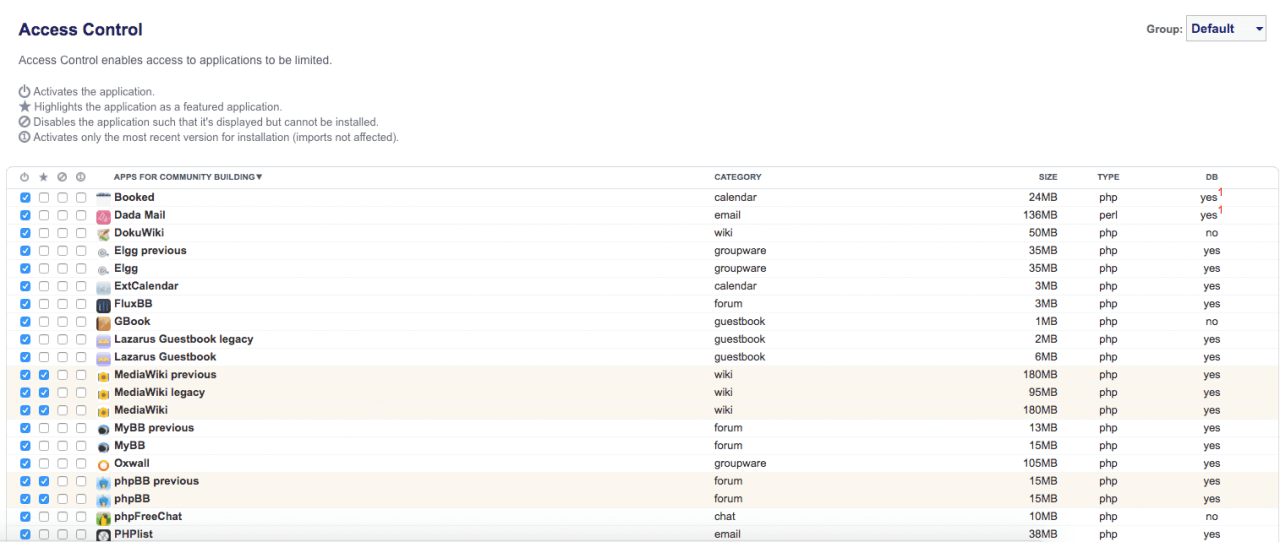Click the email category for PHPlist
The width and height of the screenshot is (1280, 542).
tap(727, 534)
